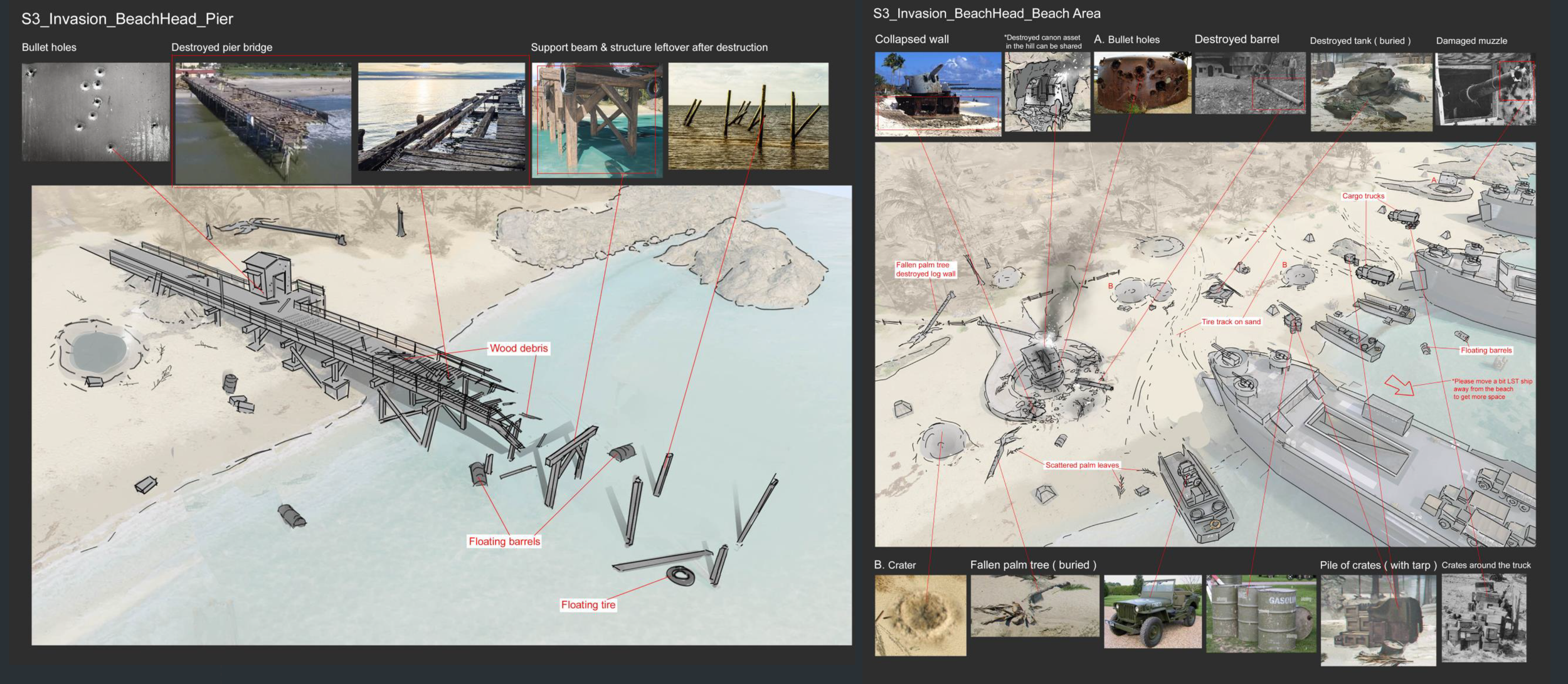Click the Floating barrels label on pier scene
The image size is (1568, 684).
(504, 541)
